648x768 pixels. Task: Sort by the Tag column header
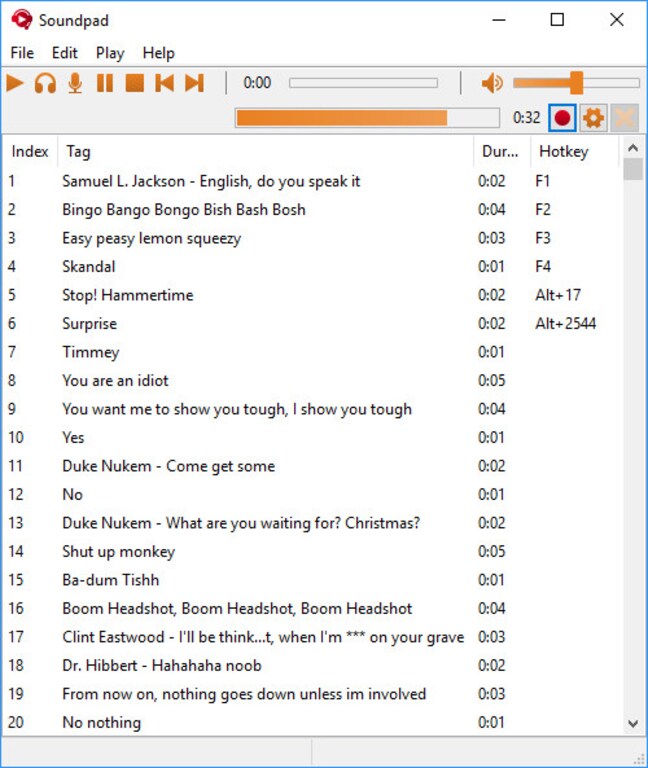(x=266, y=151)
